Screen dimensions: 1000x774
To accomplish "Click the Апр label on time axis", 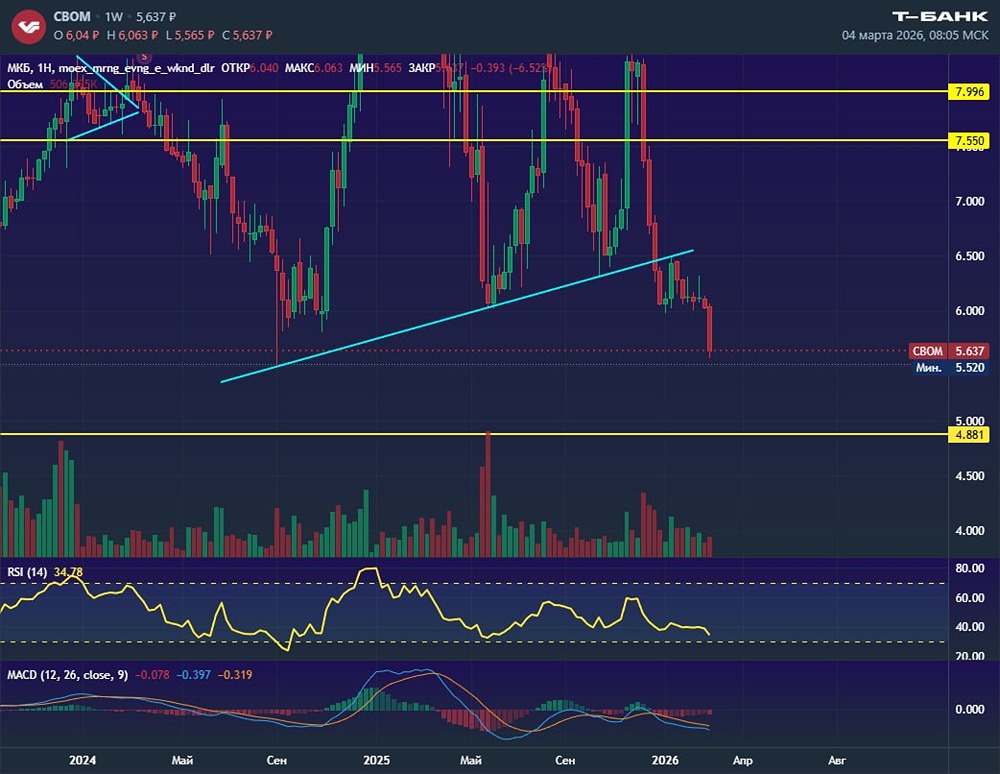I will pyautogui.click(x=743, y=760).
